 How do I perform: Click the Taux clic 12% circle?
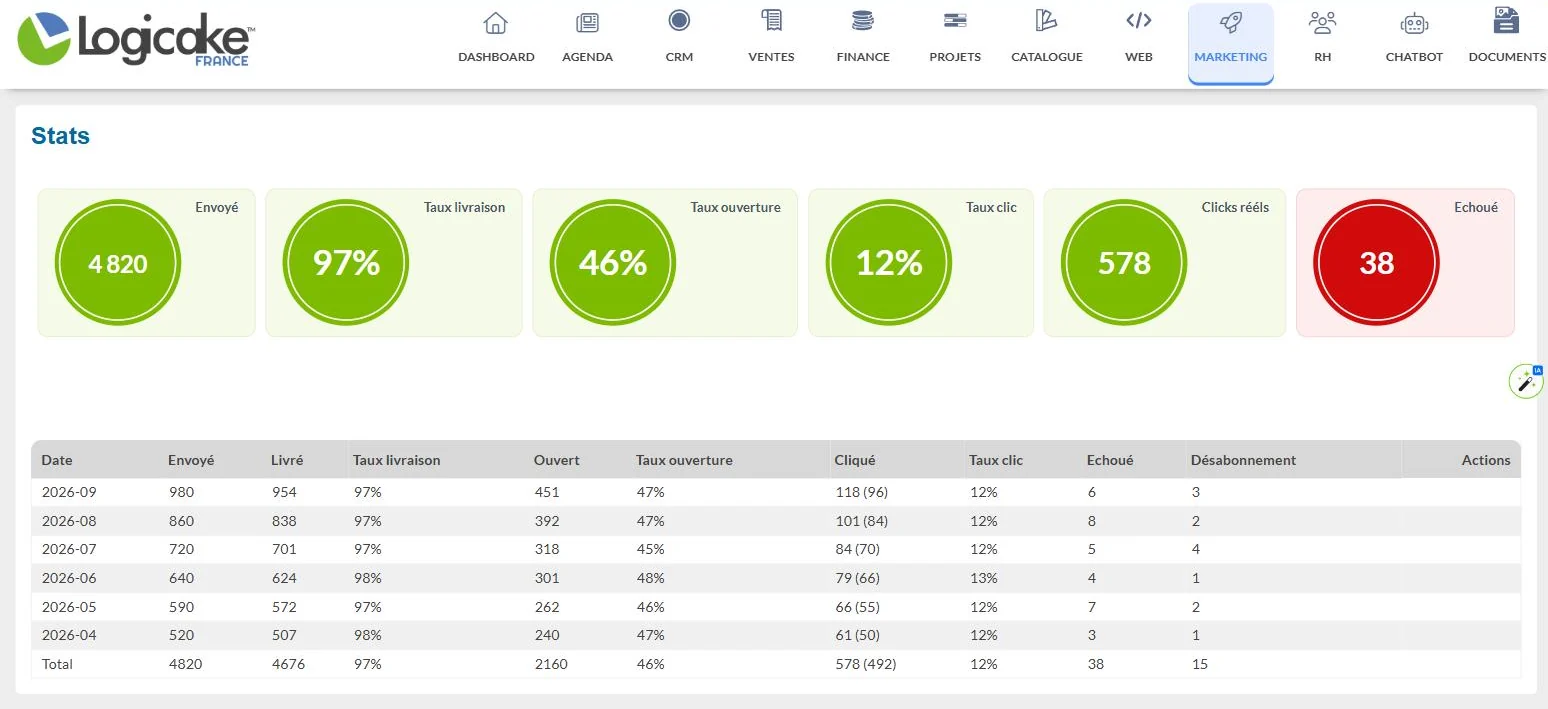click(889, 263)
